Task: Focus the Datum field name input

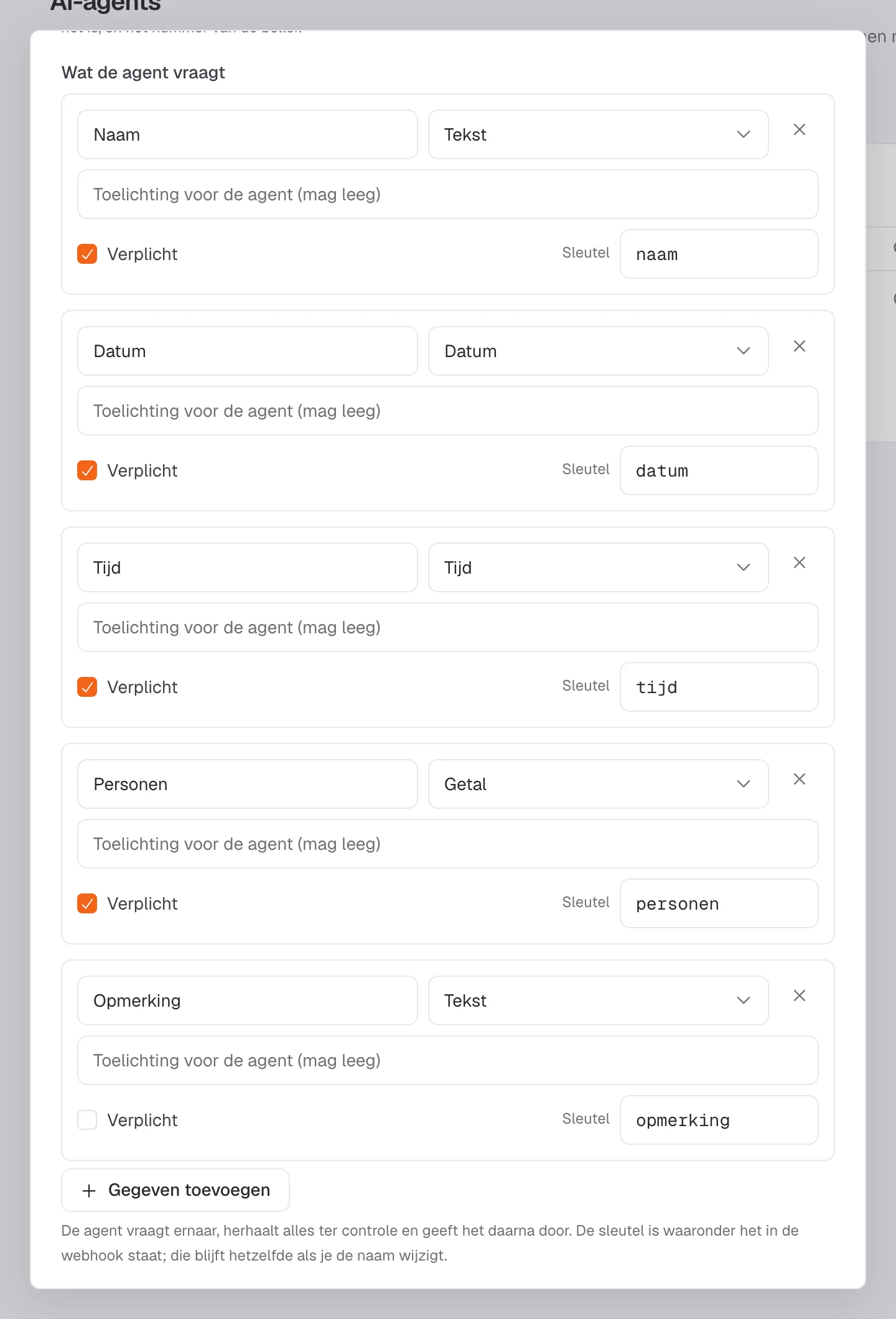Action: pos(248,351)
